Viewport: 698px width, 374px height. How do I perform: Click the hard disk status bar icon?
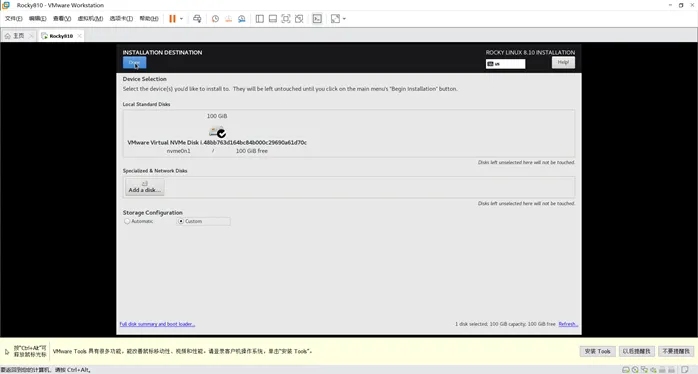(626, 370)
